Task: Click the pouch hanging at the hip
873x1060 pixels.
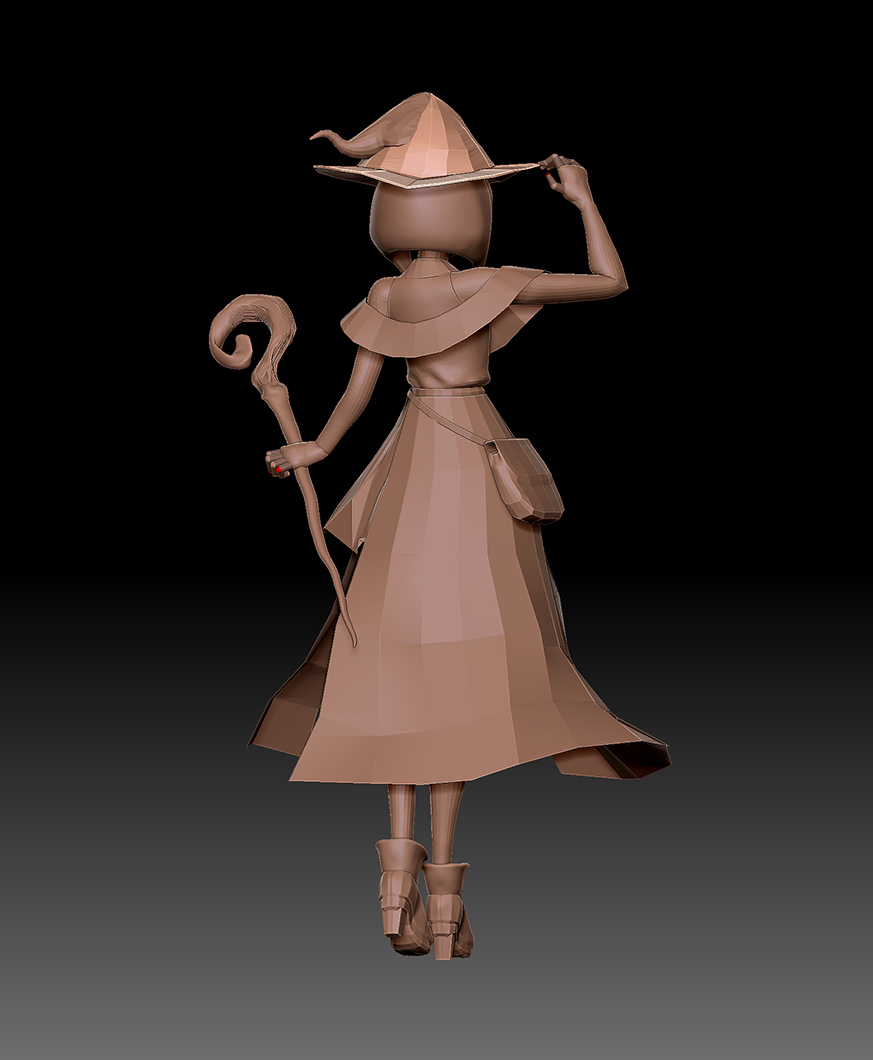Action: [526, 480]
